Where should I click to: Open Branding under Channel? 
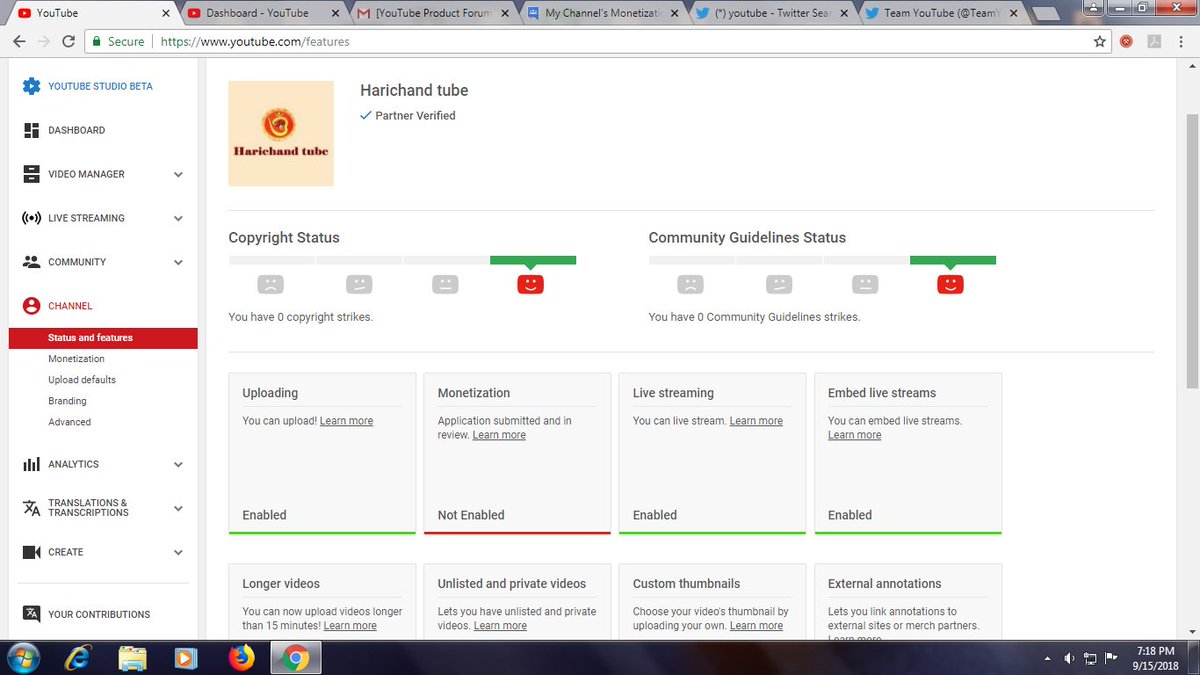(x=67, y=401)
